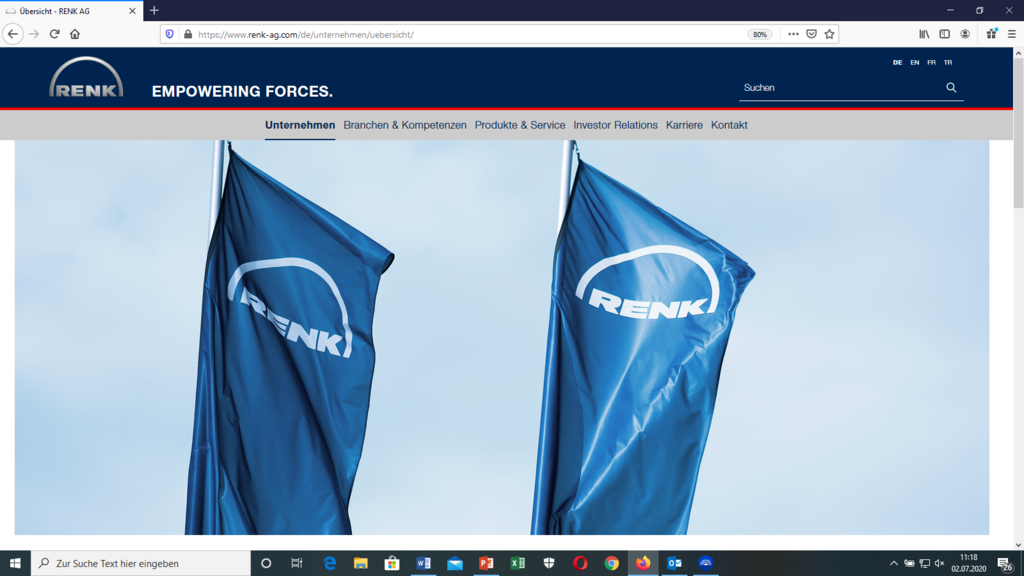Click the system tray volume icon
This screenshot has height=576, width=1024.
tap(940, 563)
